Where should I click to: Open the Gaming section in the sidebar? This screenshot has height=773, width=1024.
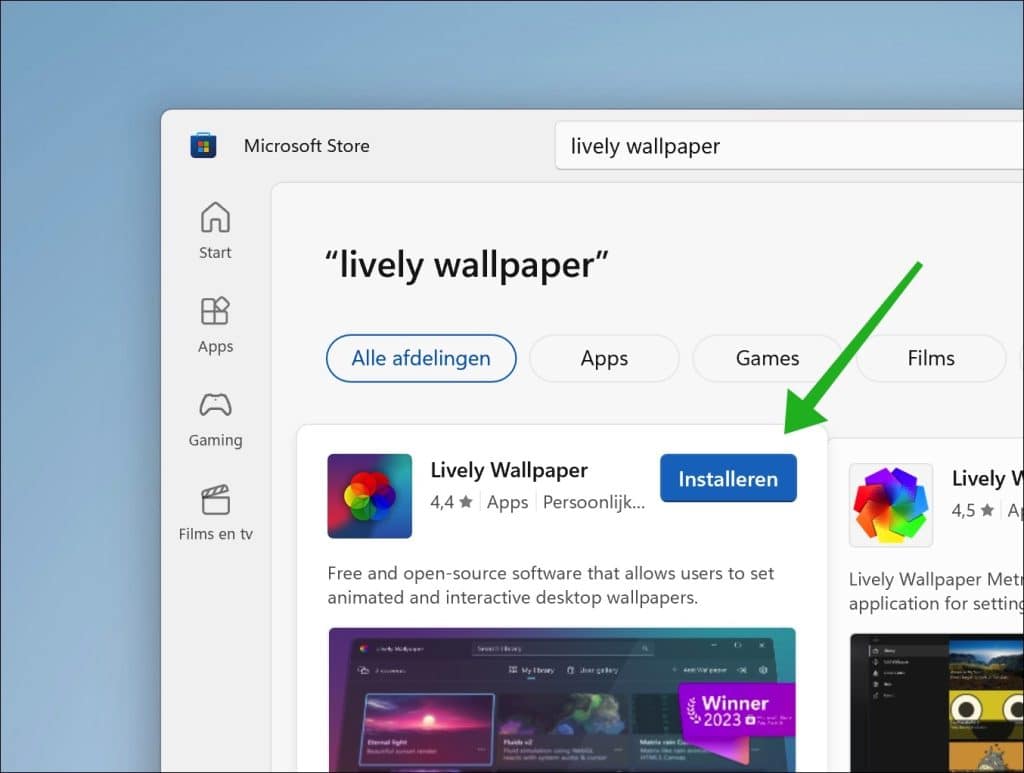[215, 419]
